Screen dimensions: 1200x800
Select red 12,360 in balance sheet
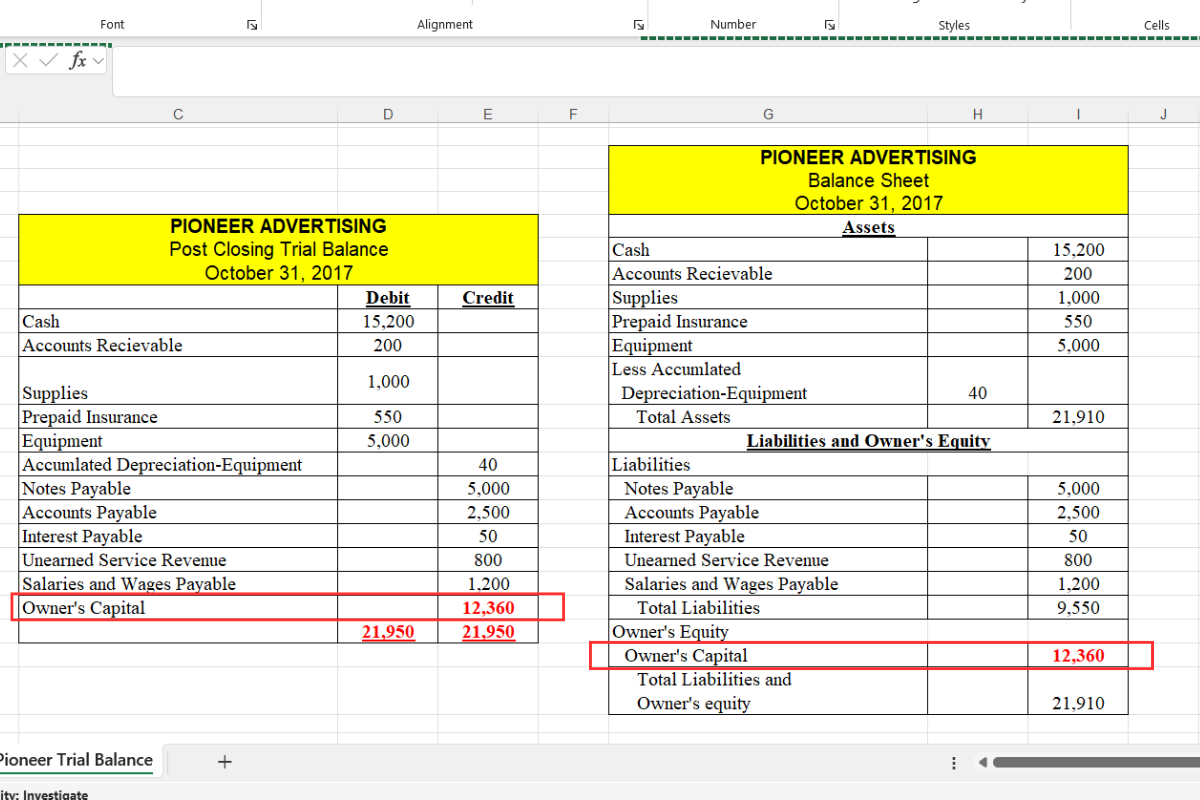[x=1078, y=656]
